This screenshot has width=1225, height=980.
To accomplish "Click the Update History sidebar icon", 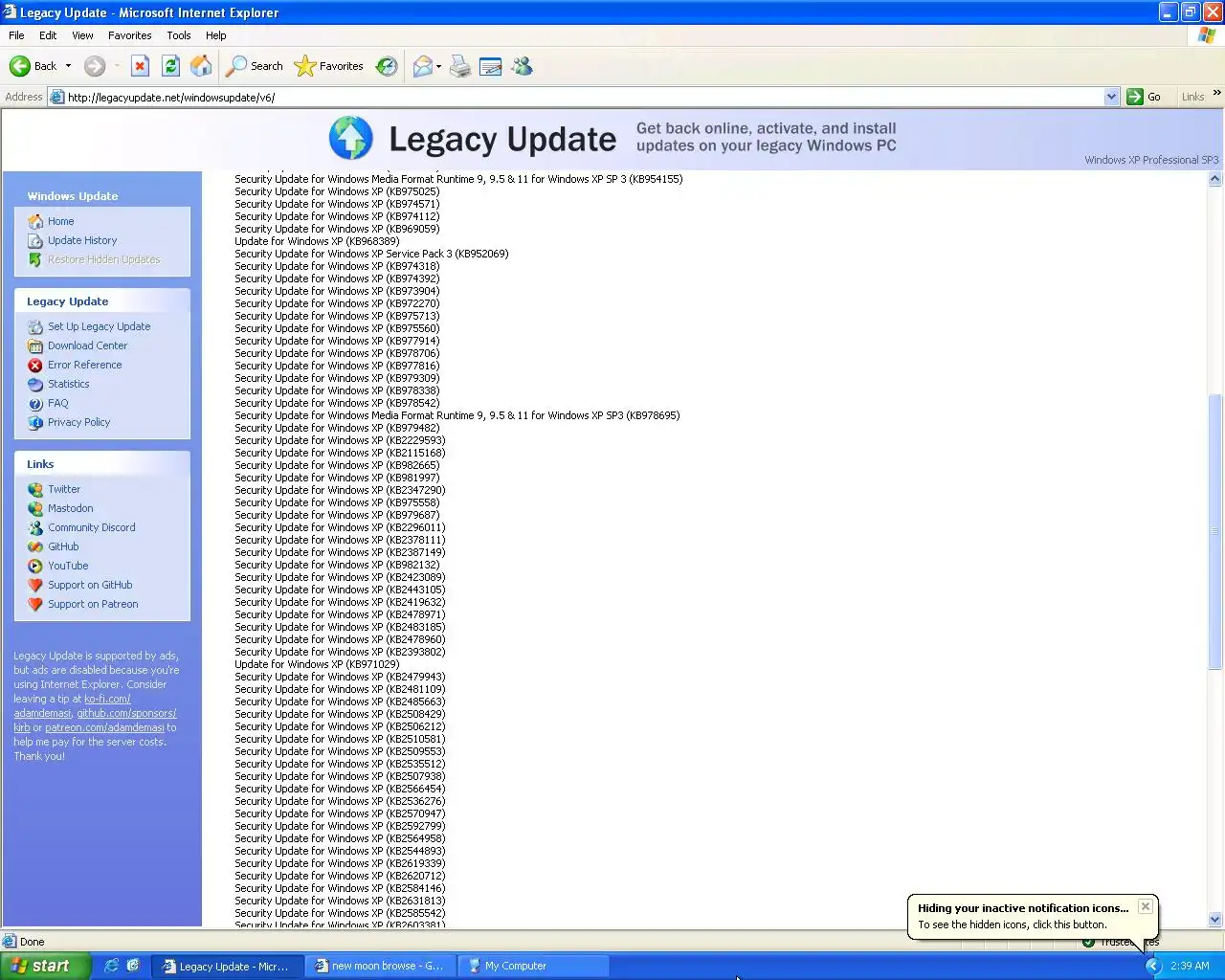I will (x=35, y=240).
